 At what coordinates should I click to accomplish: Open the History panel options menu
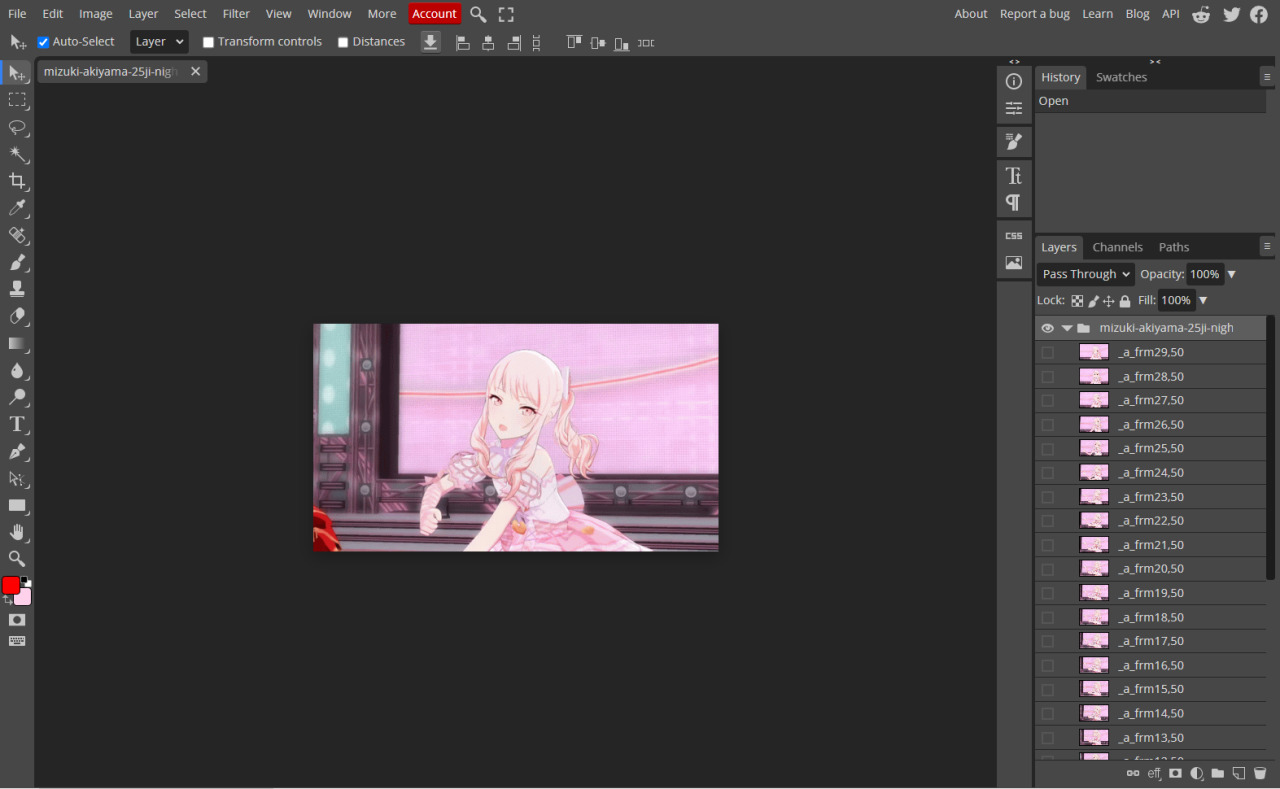(1267, 77)
